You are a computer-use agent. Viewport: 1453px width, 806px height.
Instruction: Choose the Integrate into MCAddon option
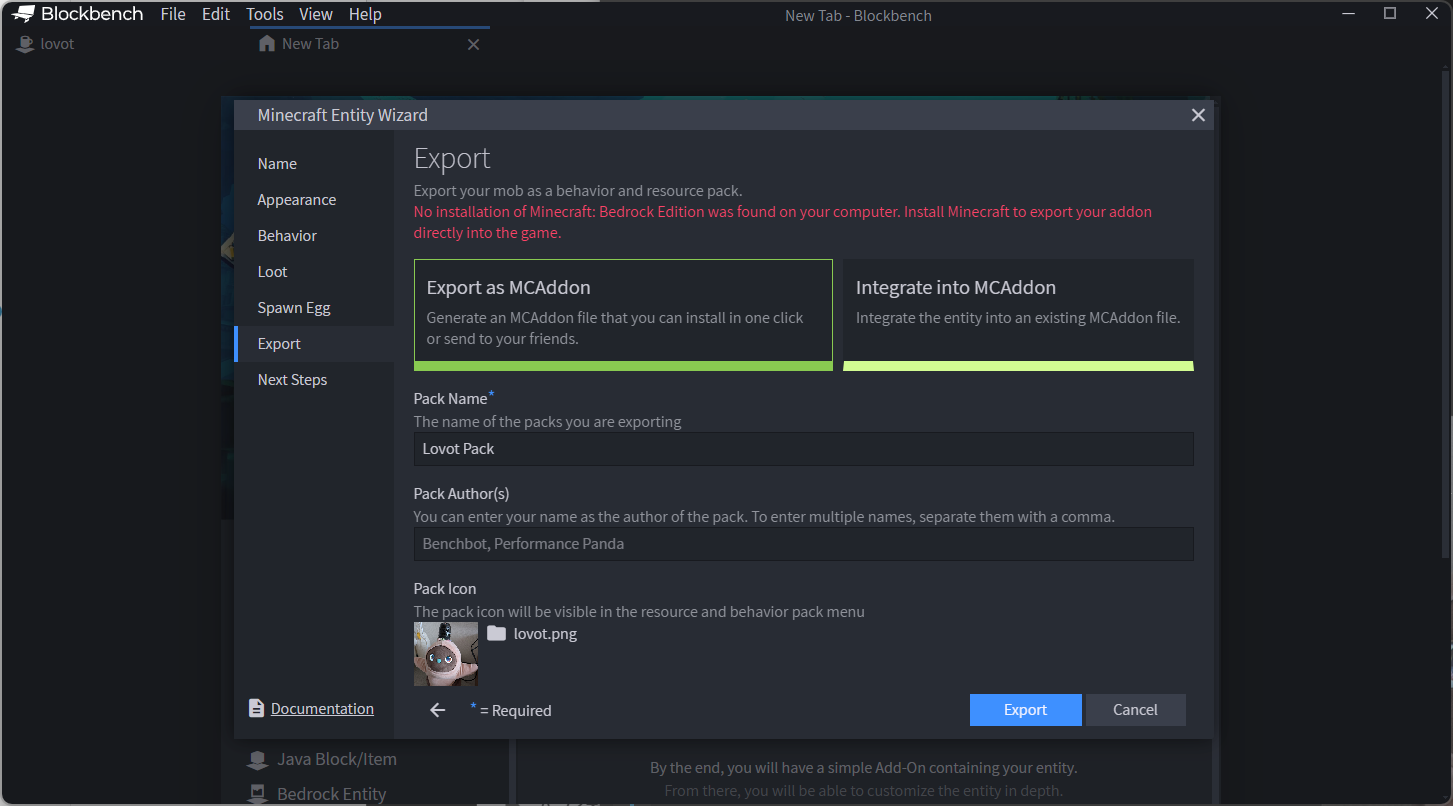(1018, 315)
